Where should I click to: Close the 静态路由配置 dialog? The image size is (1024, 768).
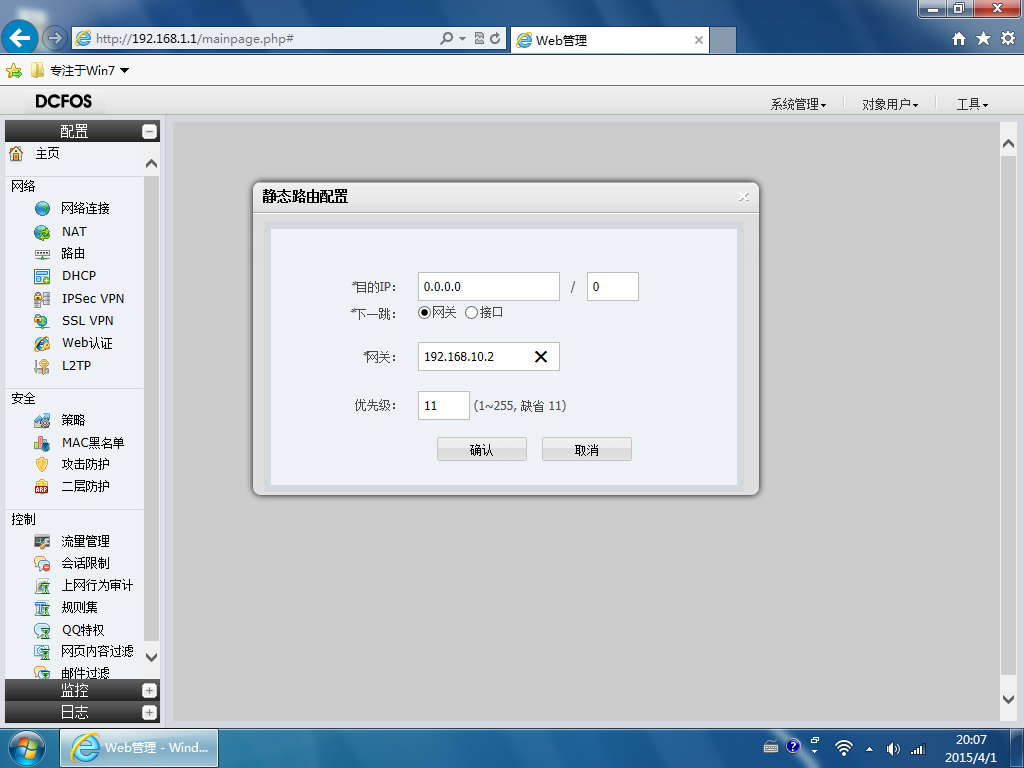pos(743,197)
